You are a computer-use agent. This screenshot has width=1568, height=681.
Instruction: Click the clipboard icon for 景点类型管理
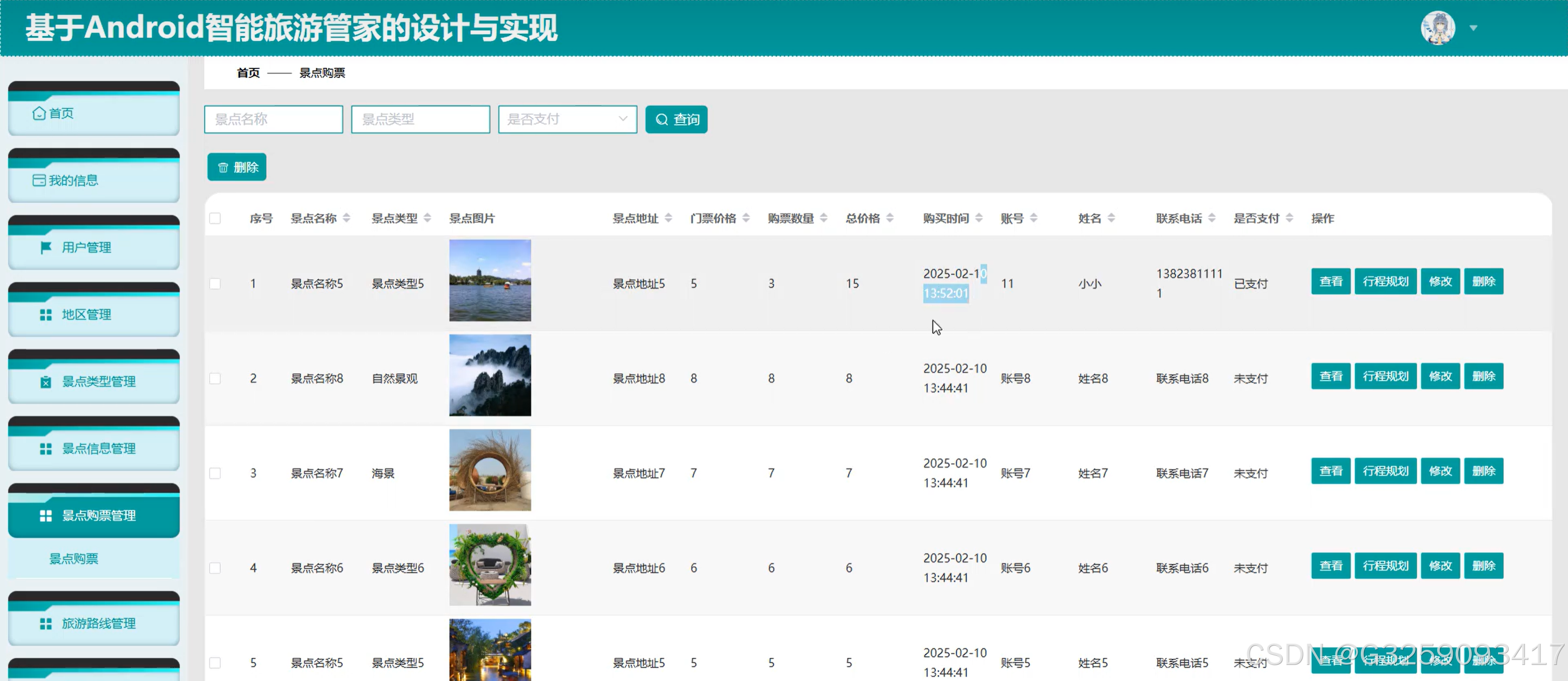click(x=46, y=382)
